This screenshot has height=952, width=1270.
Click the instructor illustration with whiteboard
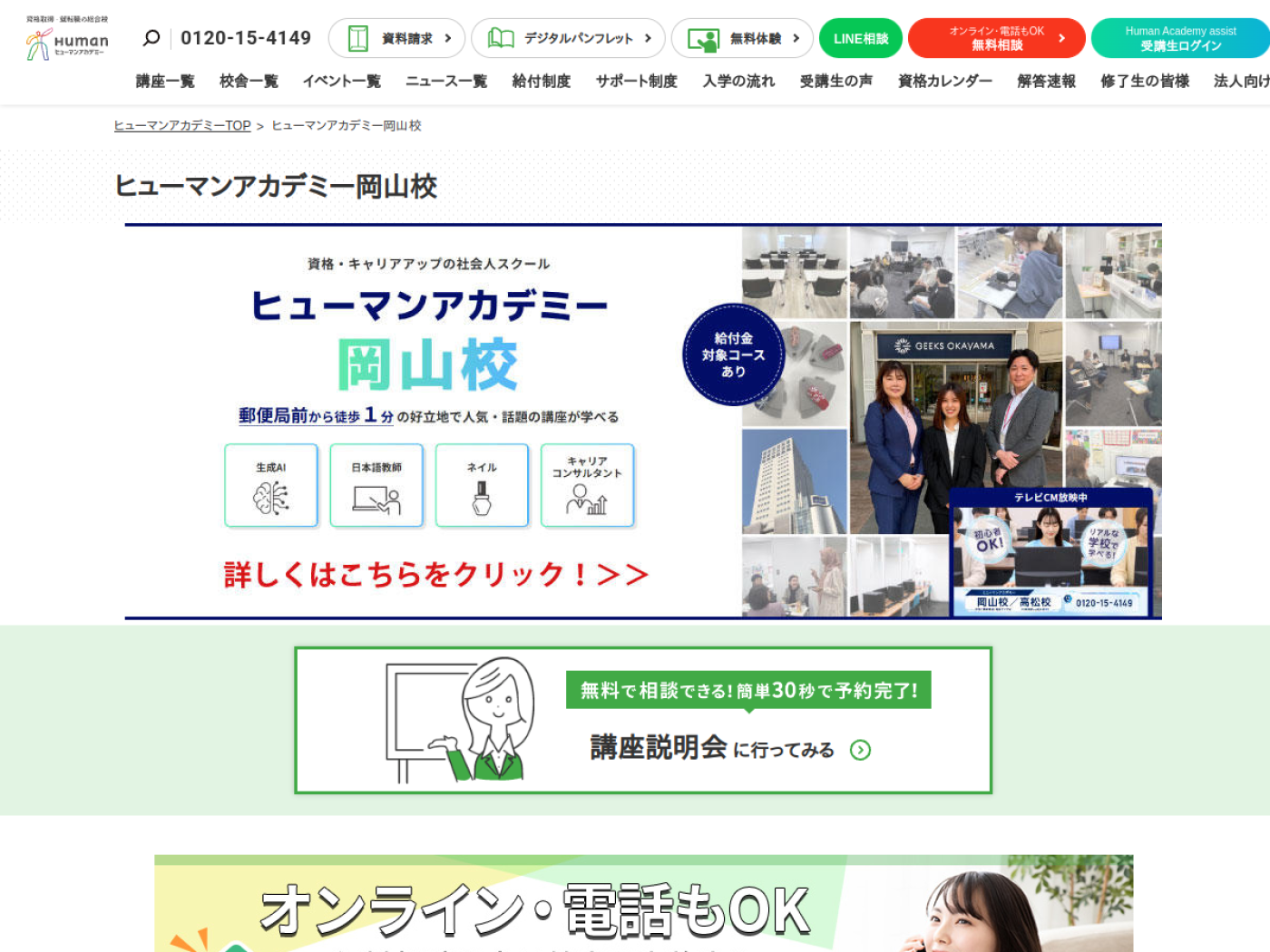(462, 720)
